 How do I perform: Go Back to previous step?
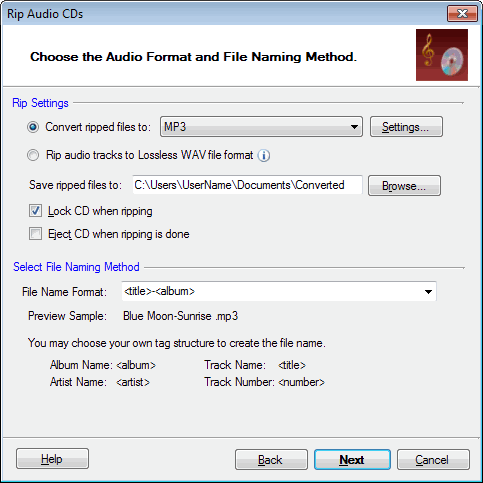pyautogui.click(x=271, y=460)
